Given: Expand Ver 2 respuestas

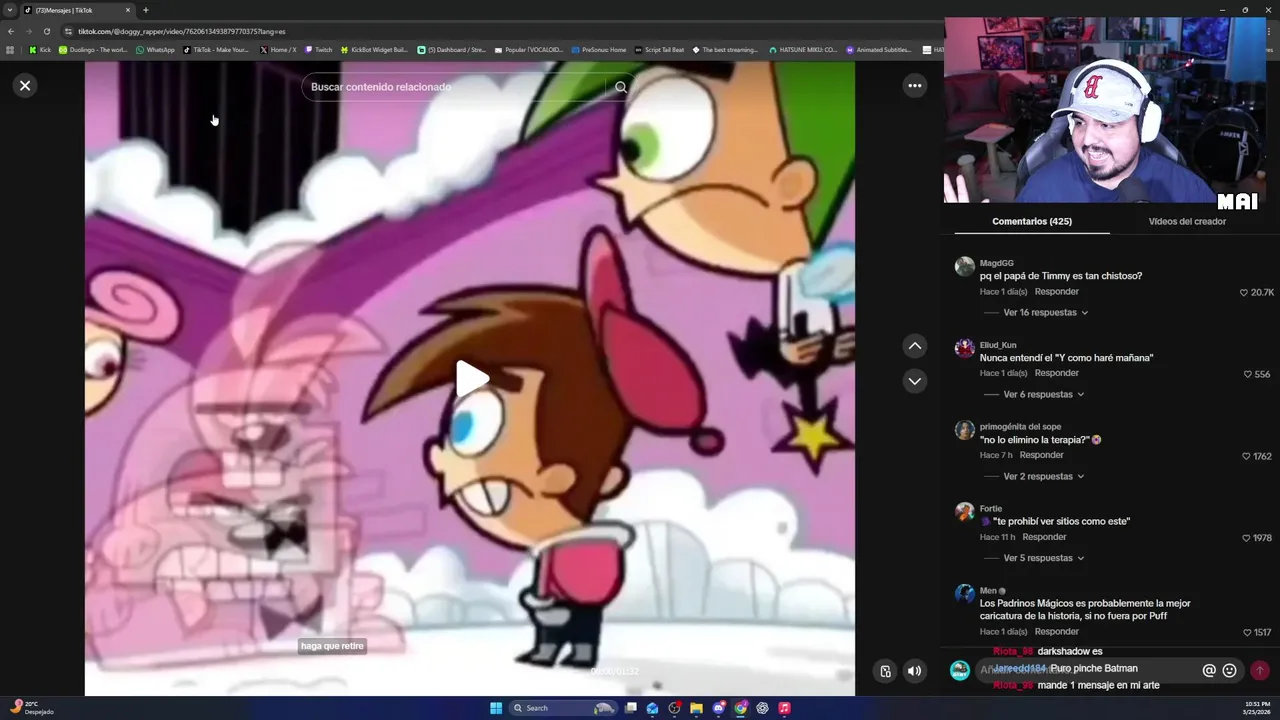Looking at the screenshot, I should [x=1043, y=476].
